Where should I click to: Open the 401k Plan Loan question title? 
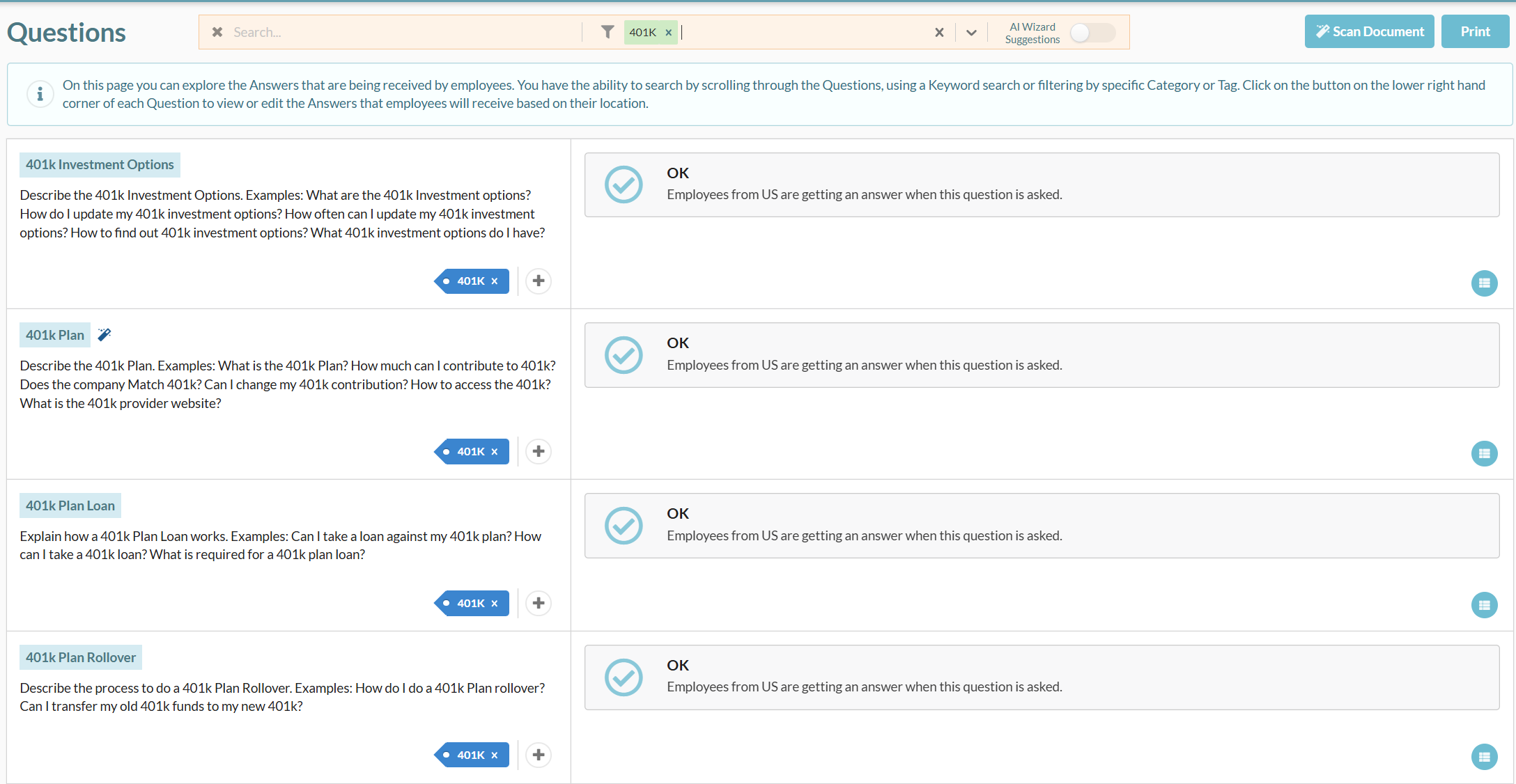(70, 506)
